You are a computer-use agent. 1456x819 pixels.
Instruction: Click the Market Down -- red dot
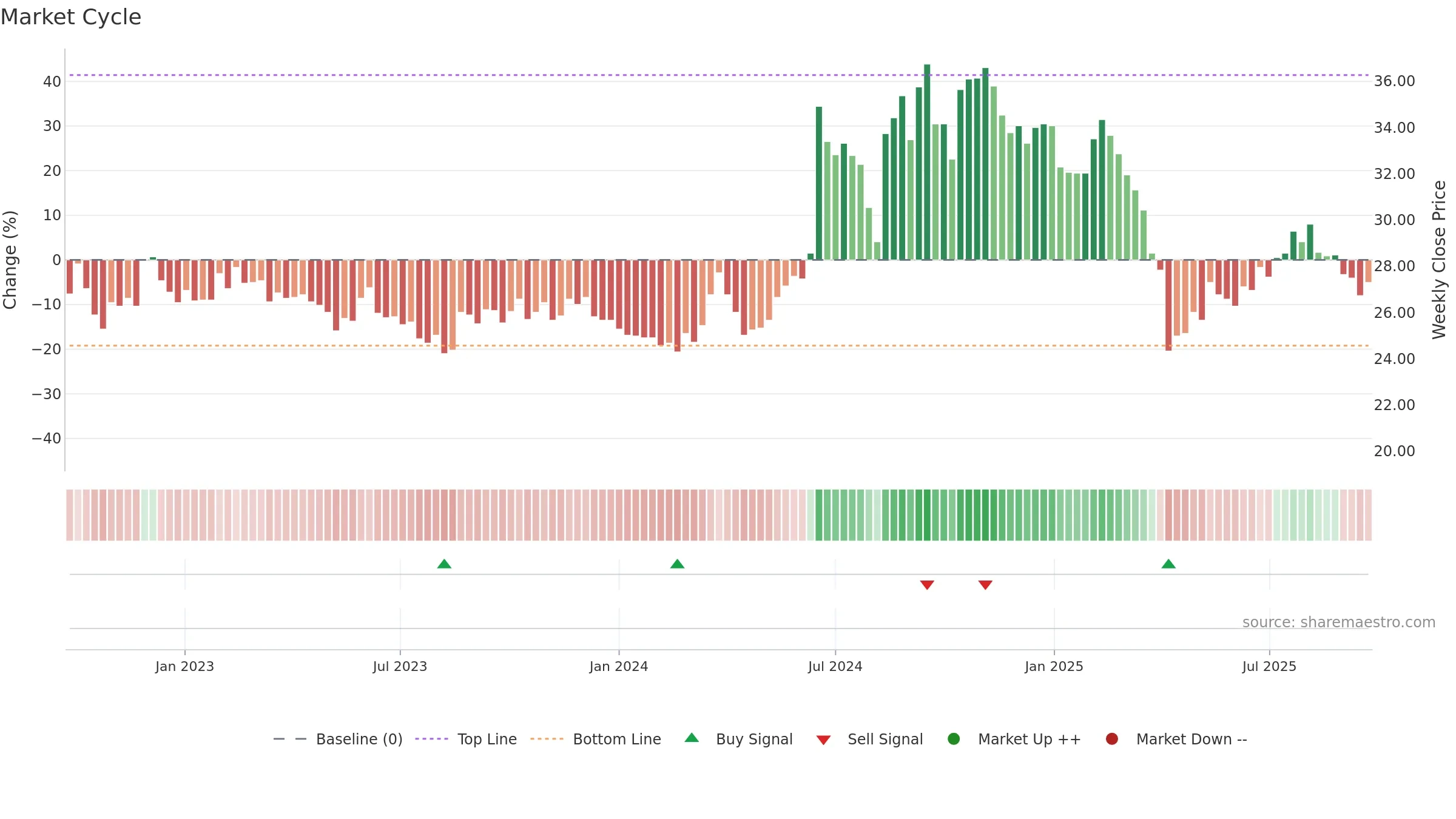coord(1112,739)
